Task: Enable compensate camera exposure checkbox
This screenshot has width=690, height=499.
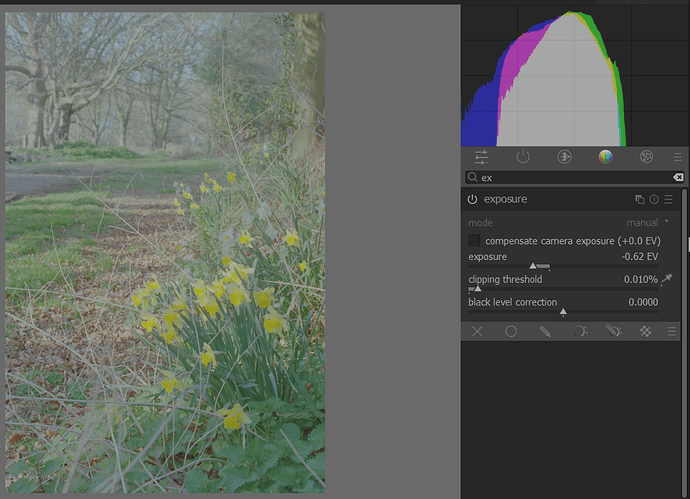Action: 474,241
